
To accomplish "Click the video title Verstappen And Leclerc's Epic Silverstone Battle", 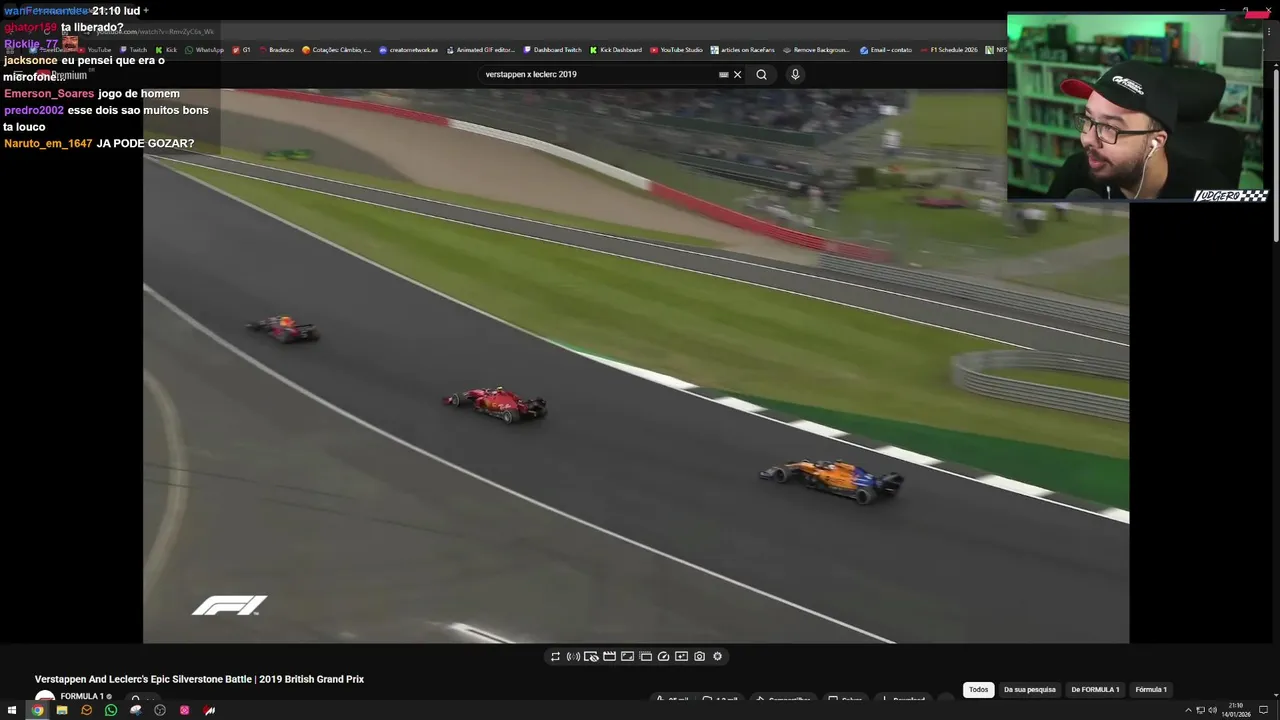I will click(199, 680).
